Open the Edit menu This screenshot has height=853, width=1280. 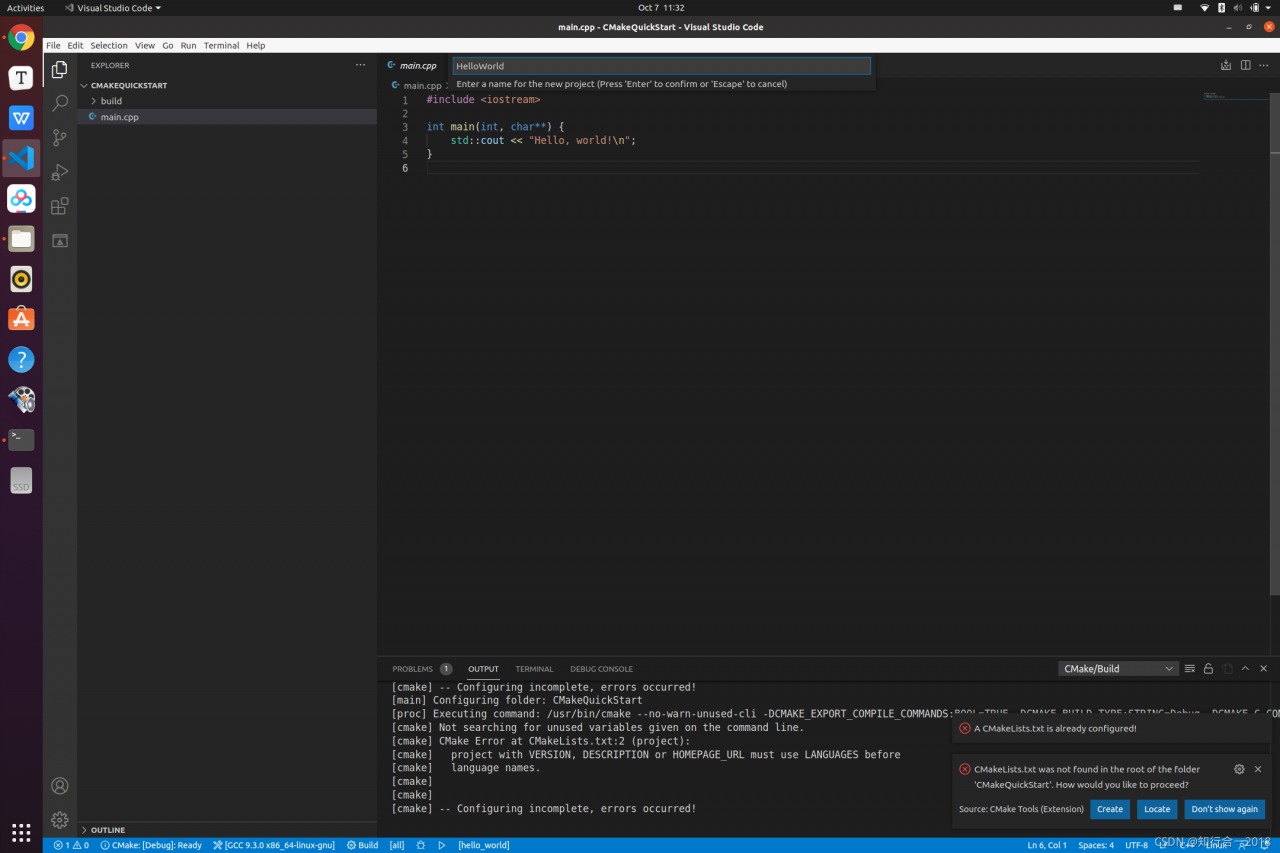point(75,45)
